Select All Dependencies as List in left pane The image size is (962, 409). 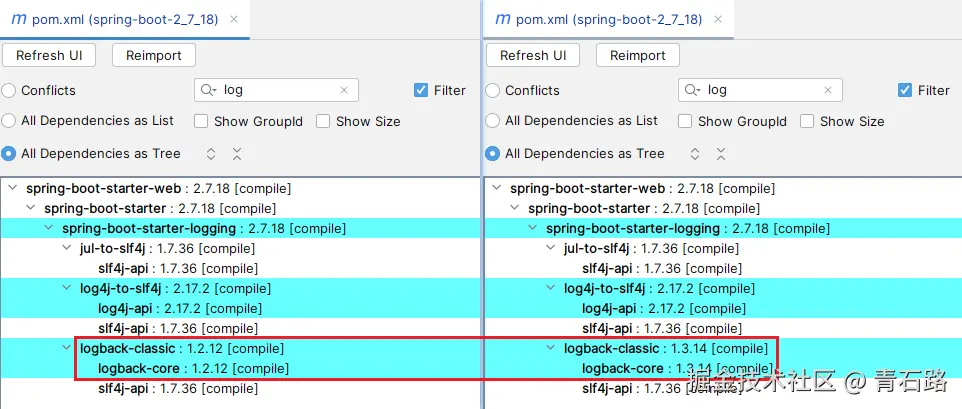[9, 121]
